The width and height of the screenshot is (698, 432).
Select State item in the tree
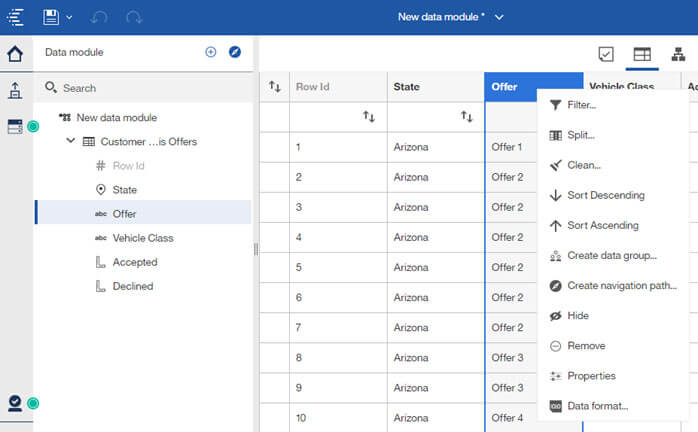[125, 190]
